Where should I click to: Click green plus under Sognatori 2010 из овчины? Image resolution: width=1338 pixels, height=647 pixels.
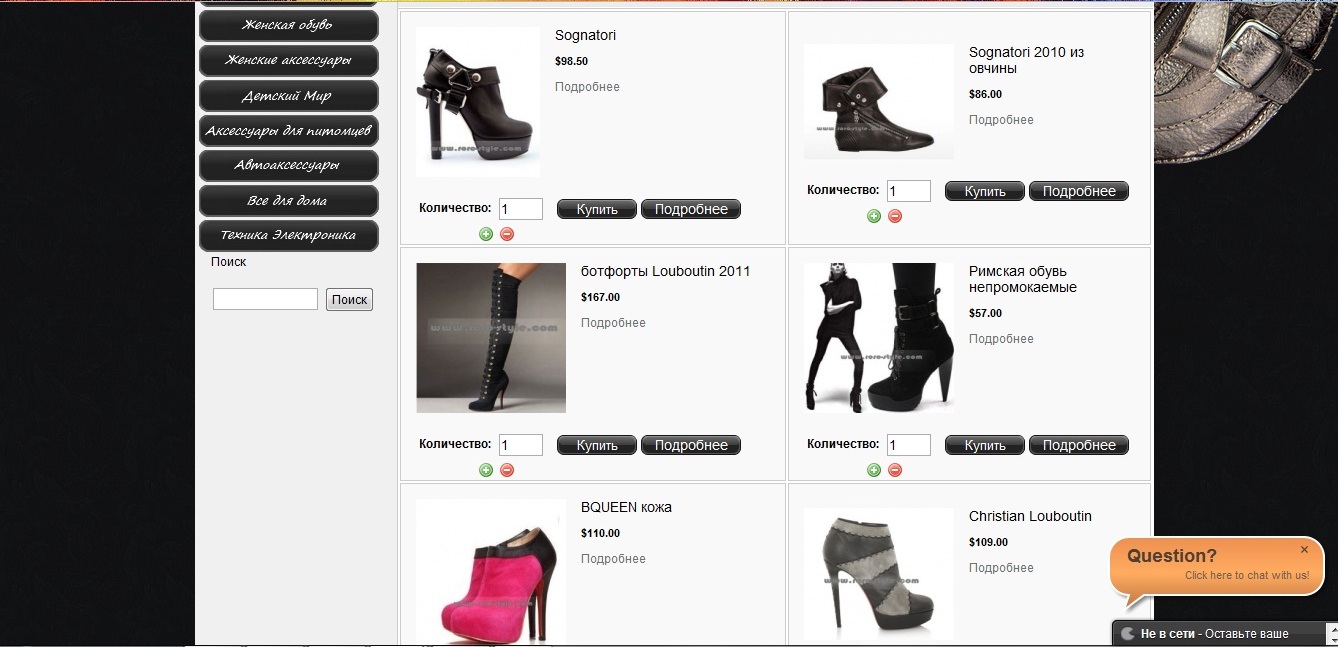(x=874, y=216)
